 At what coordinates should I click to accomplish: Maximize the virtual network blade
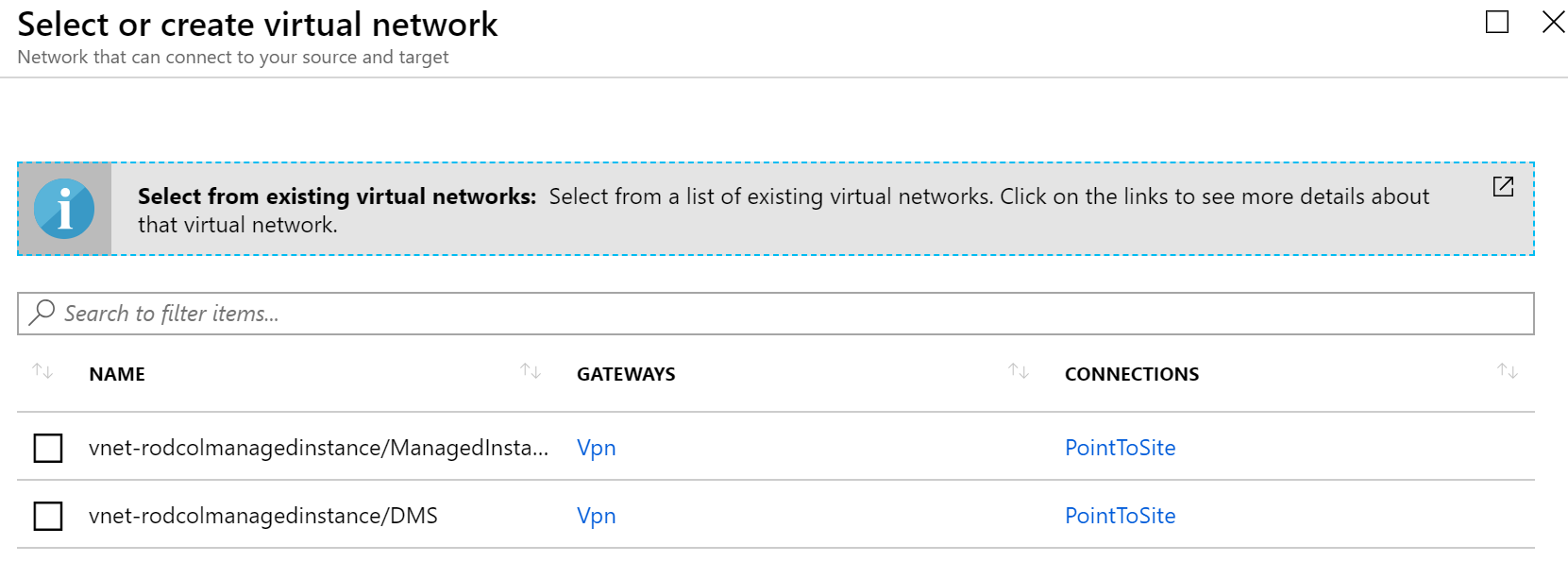[1497, 22]
